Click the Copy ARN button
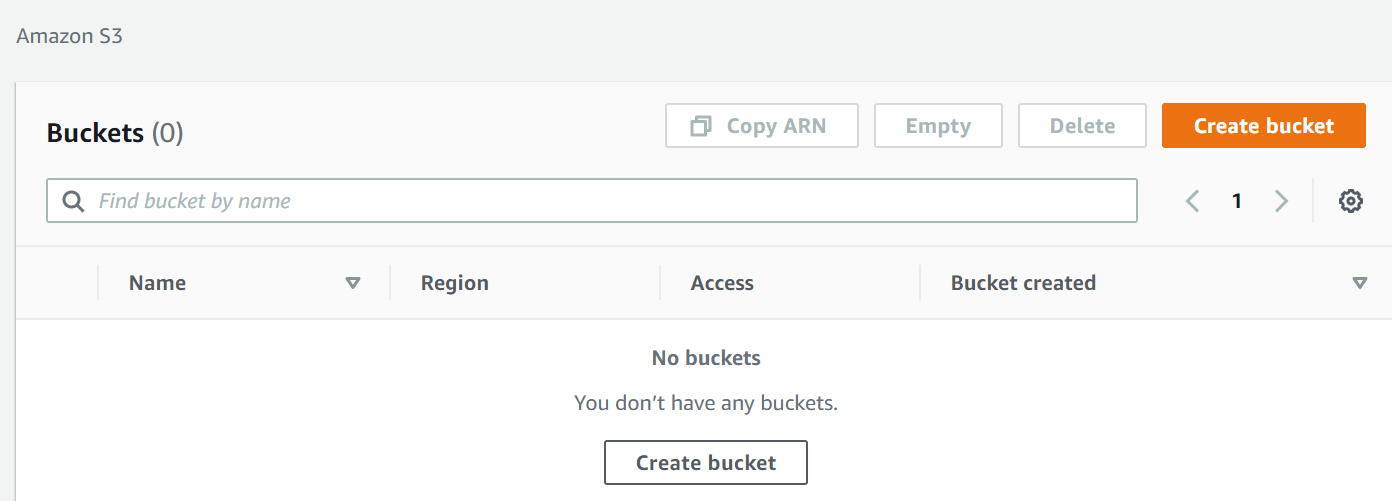1392x501 pixels. 762,126
